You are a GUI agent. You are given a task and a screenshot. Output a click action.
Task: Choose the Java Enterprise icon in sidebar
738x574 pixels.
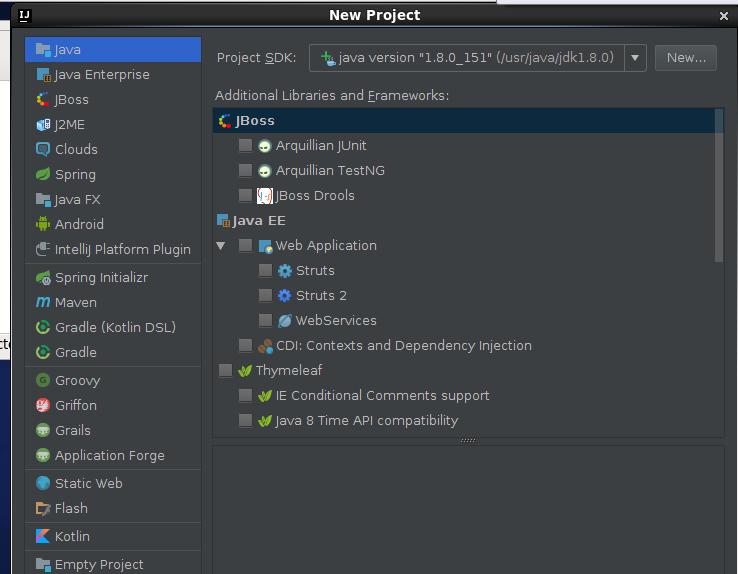(43, 74)
